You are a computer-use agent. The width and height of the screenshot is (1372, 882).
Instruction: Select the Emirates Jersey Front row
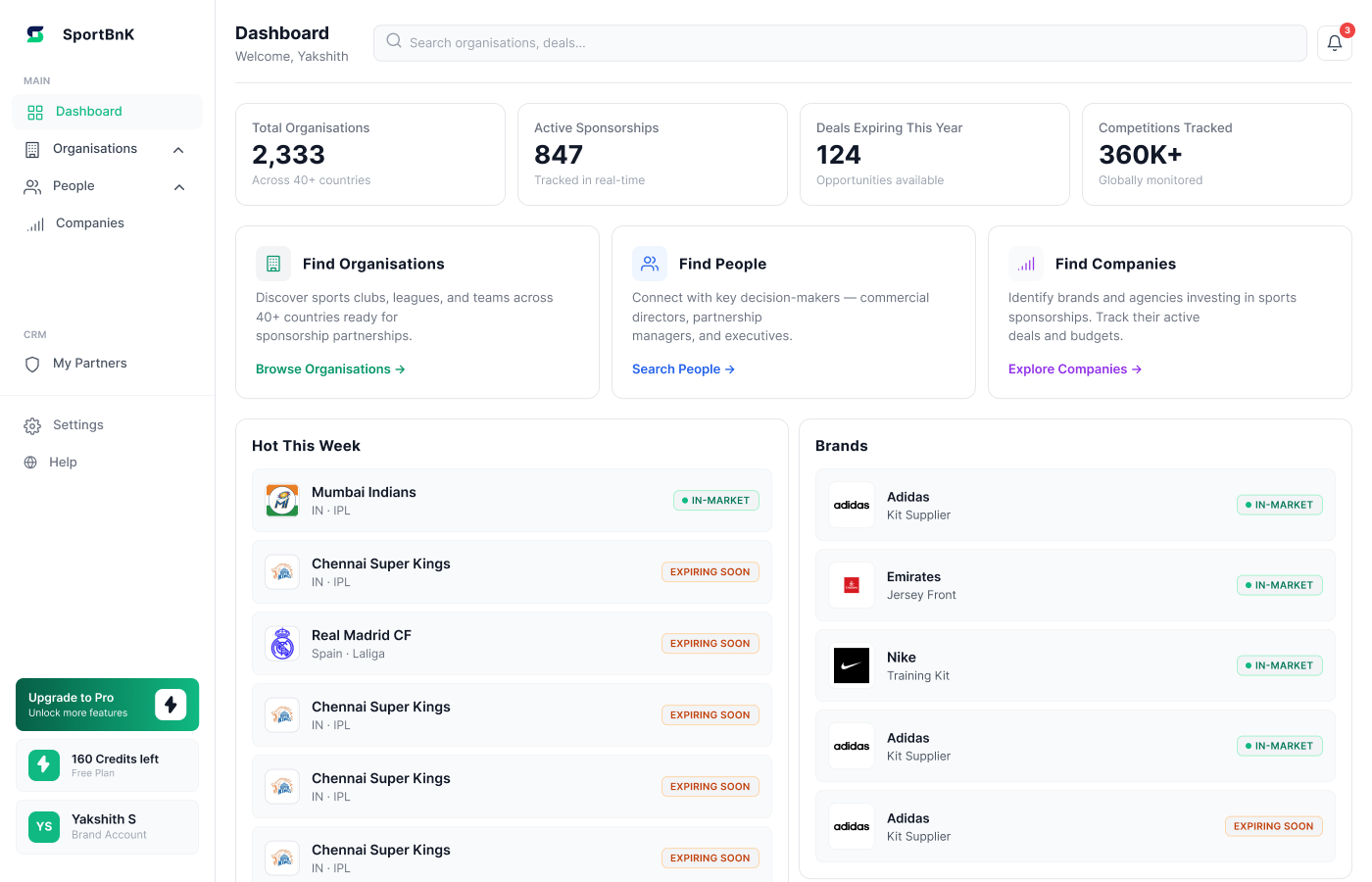[x=1075, y=586]
